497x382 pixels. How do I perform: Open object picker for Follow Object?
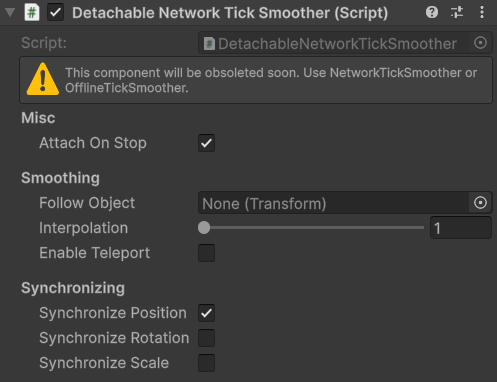480,203
